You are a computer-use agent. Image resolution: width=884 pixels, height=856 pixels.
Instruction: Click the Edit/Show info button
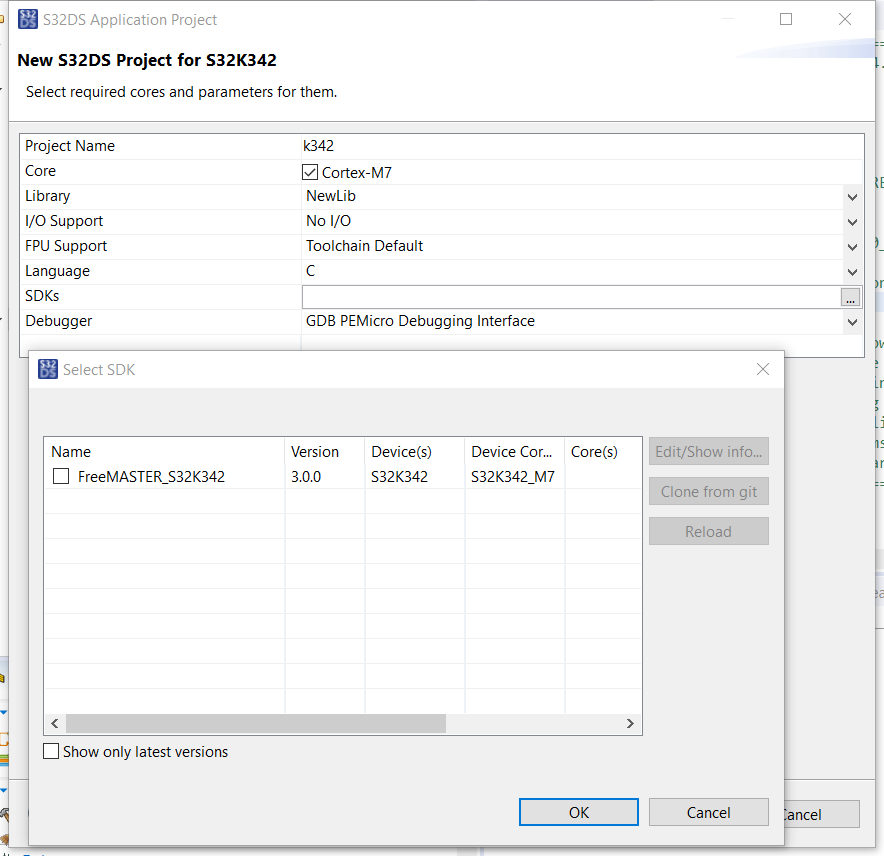click(x=708, y=451)
